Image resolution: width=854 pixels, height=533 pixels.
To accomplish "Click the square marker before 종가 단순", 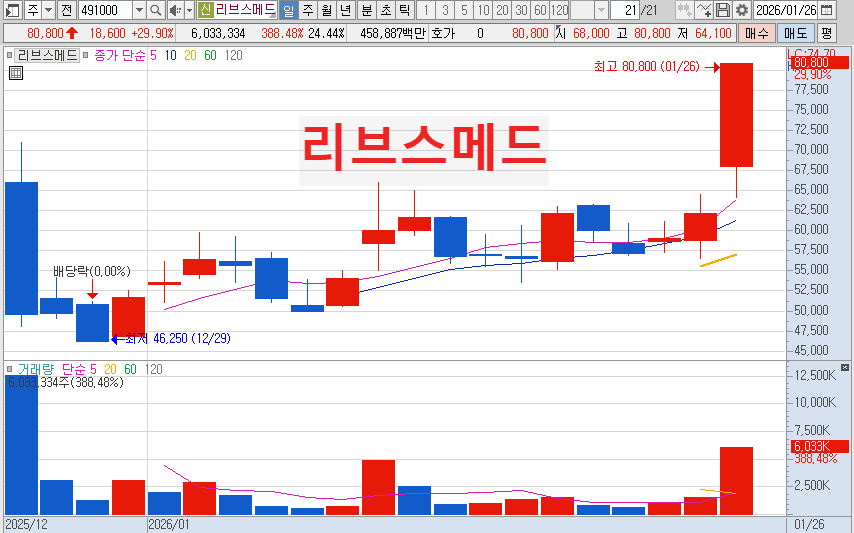I will point(86,55).
